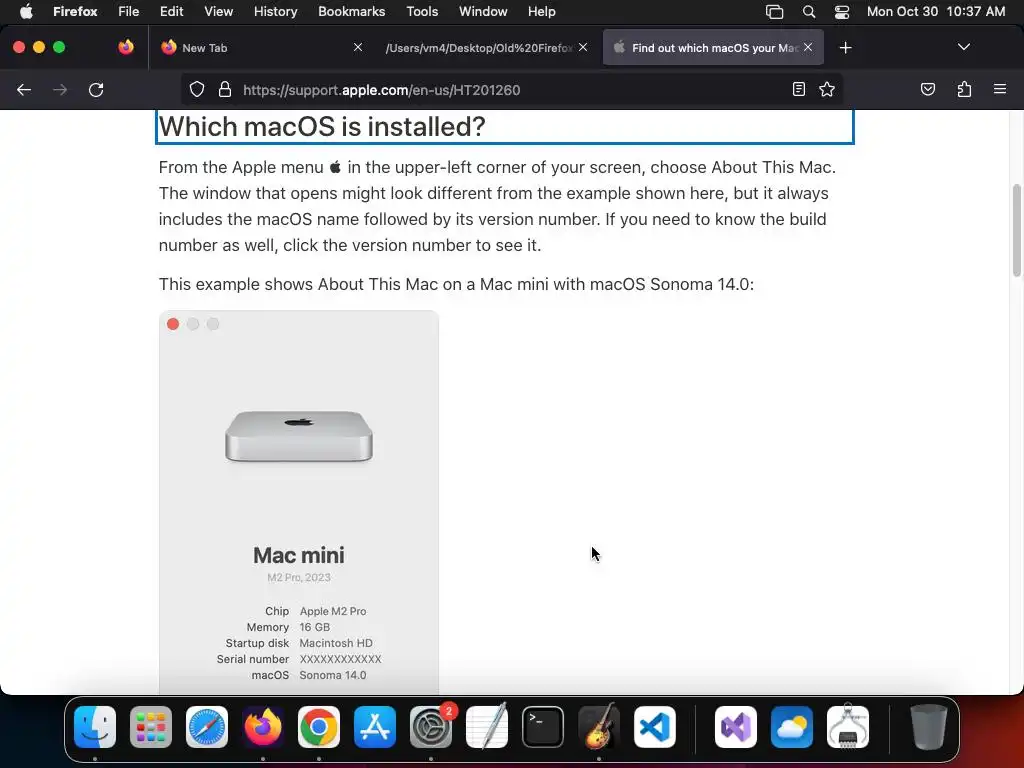This screenshot has height=768, width=1024.
Task: Reload the current page
Action: pos(96,90)
